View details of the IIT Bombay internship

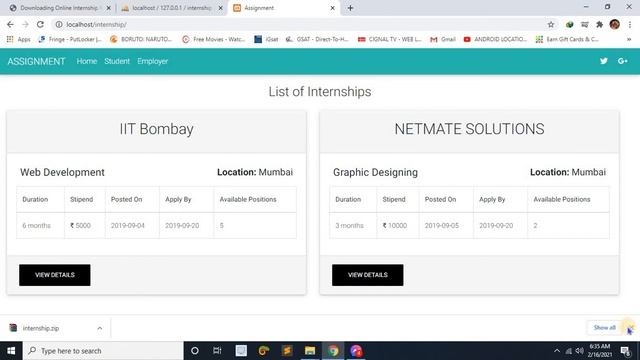(55, 275)
